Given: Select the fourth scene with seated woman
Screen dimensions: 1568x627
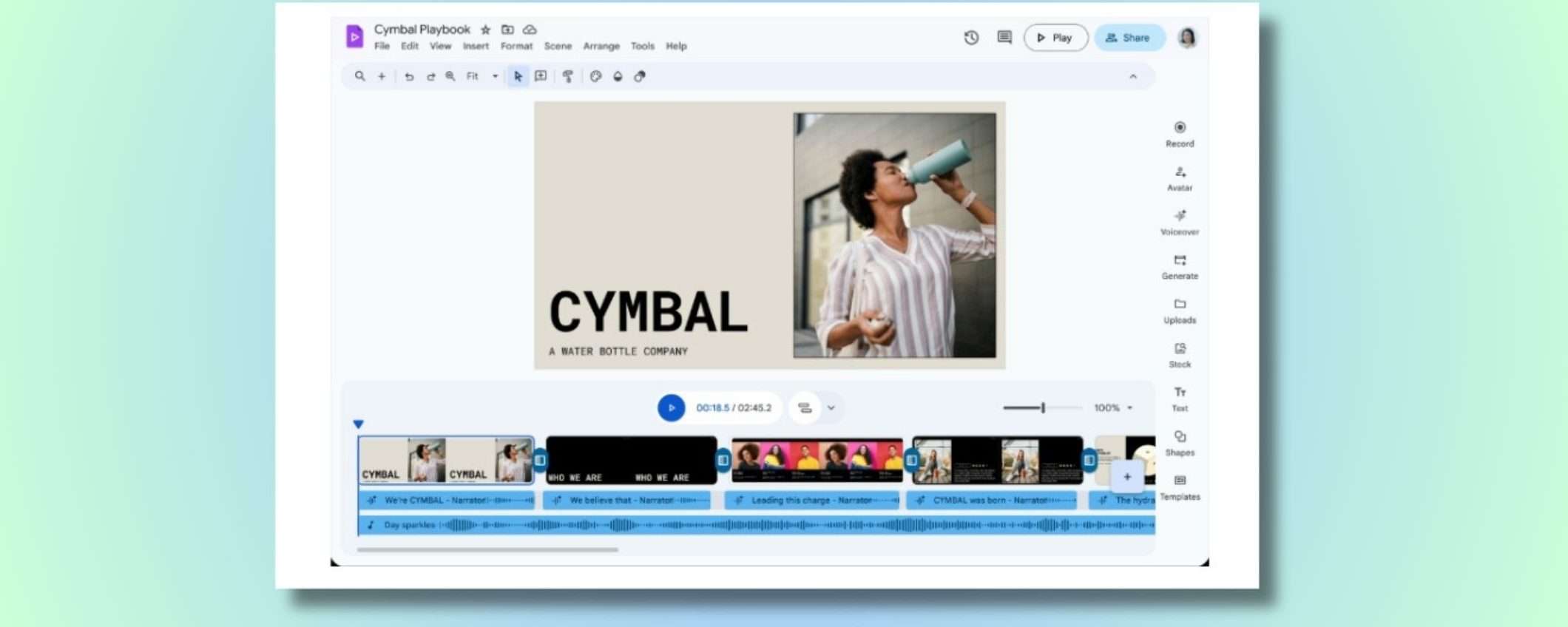Looking at the screenshot, I should coord(998,460).
